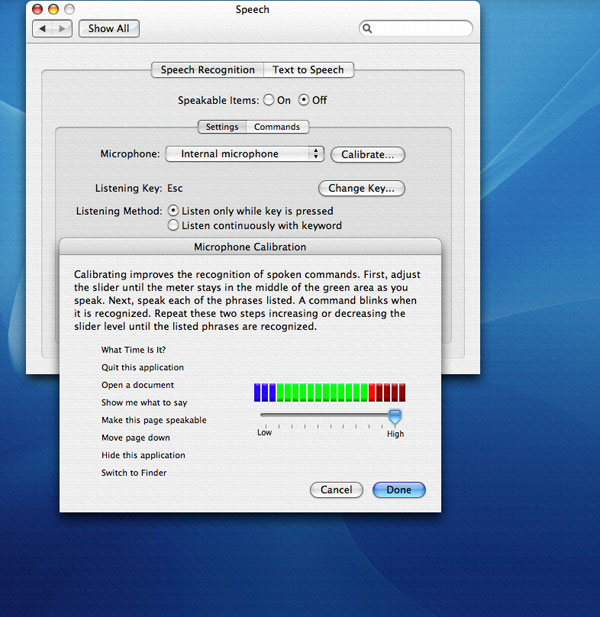Click the "Low" slider label

tap(264, 432)
